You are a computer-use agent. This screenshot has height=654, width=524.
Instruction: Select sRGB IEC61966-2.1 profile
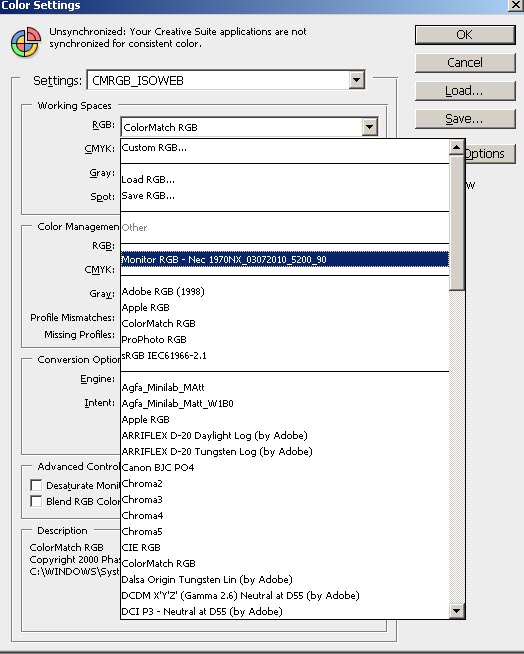285,355
